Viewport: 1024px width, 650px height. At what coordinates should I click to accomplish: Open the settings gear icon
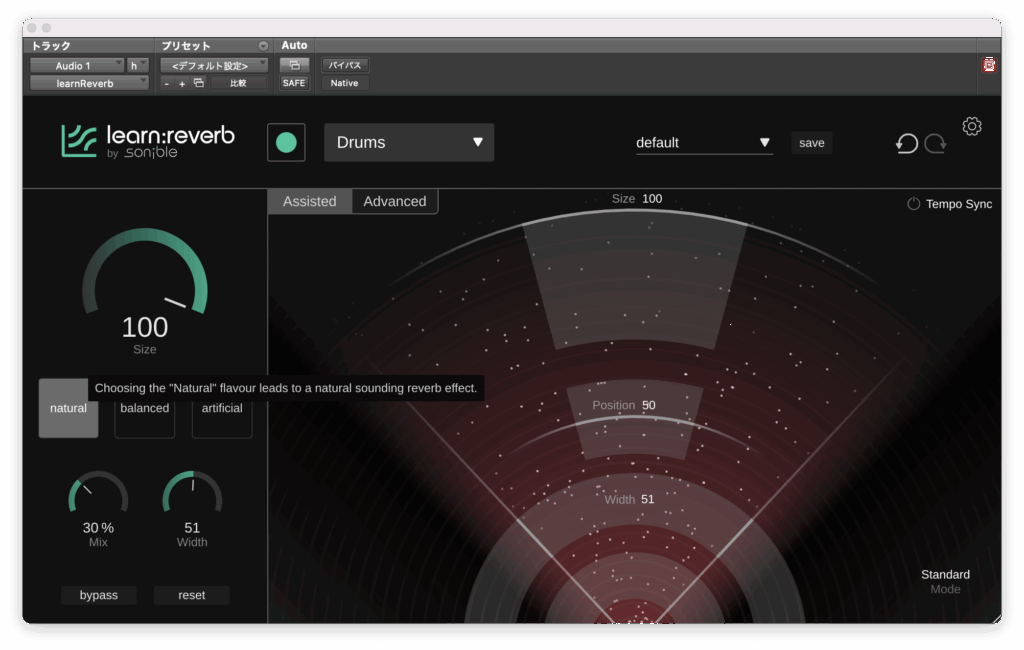tap(971, 126)
